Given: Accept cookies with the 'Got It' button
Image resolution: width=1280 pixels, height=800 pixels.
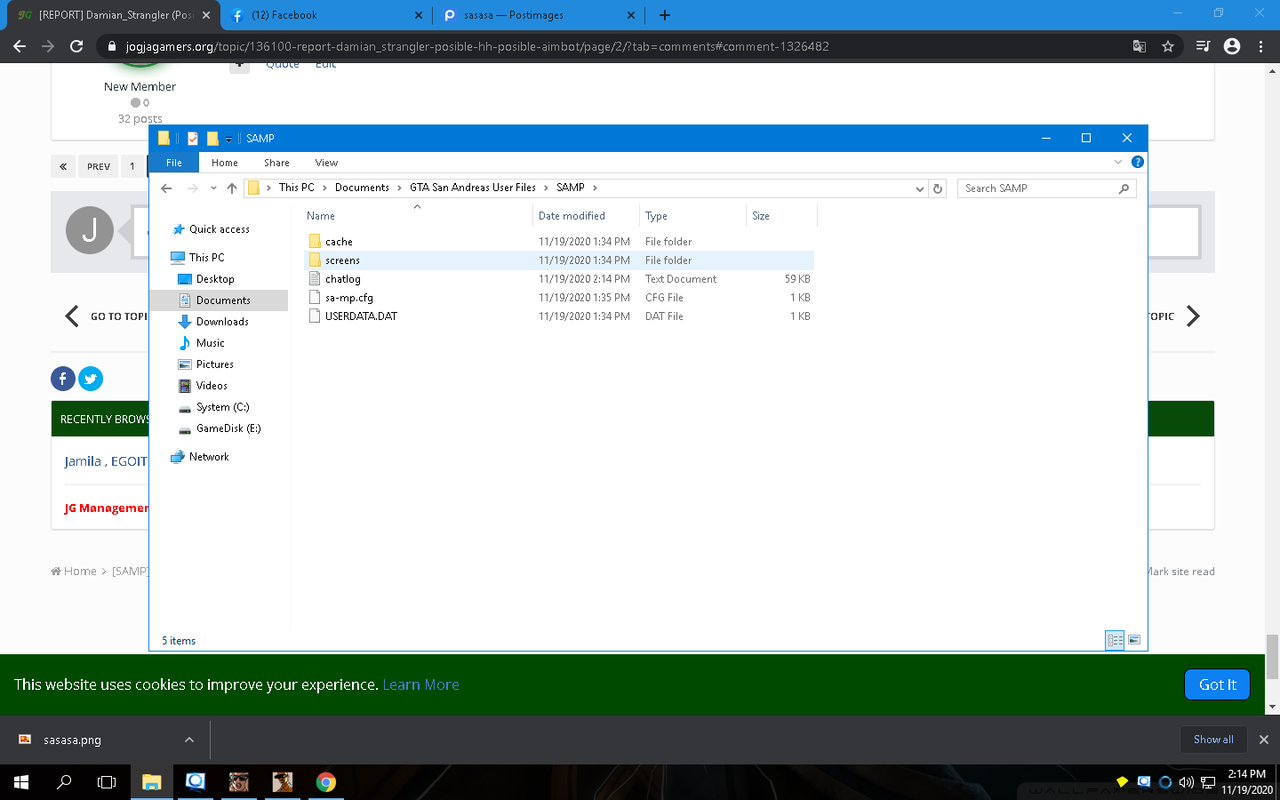Looking at the screenshot, I should click(1217, 685).
